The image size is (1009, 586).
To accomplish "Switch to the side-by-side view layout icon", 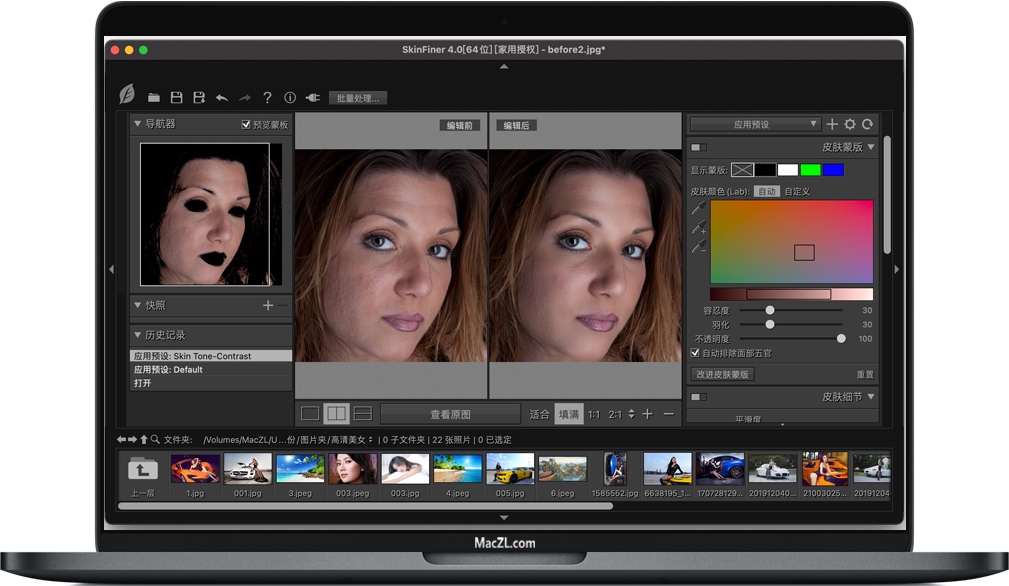I will pos(336,413).
